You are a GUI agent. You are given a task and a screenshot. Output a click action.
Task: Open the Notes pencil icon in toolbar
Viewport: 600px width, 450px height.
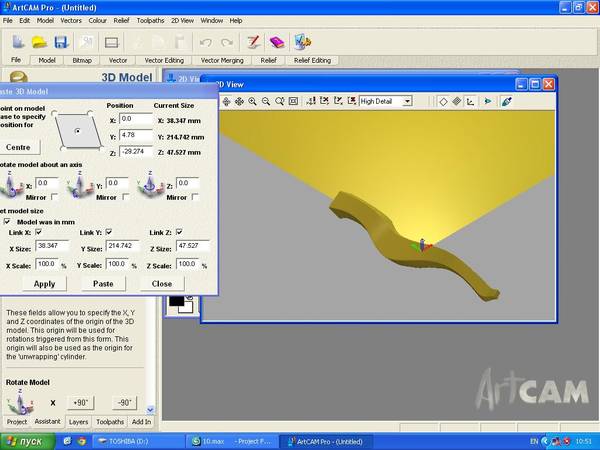coord(253,42)
